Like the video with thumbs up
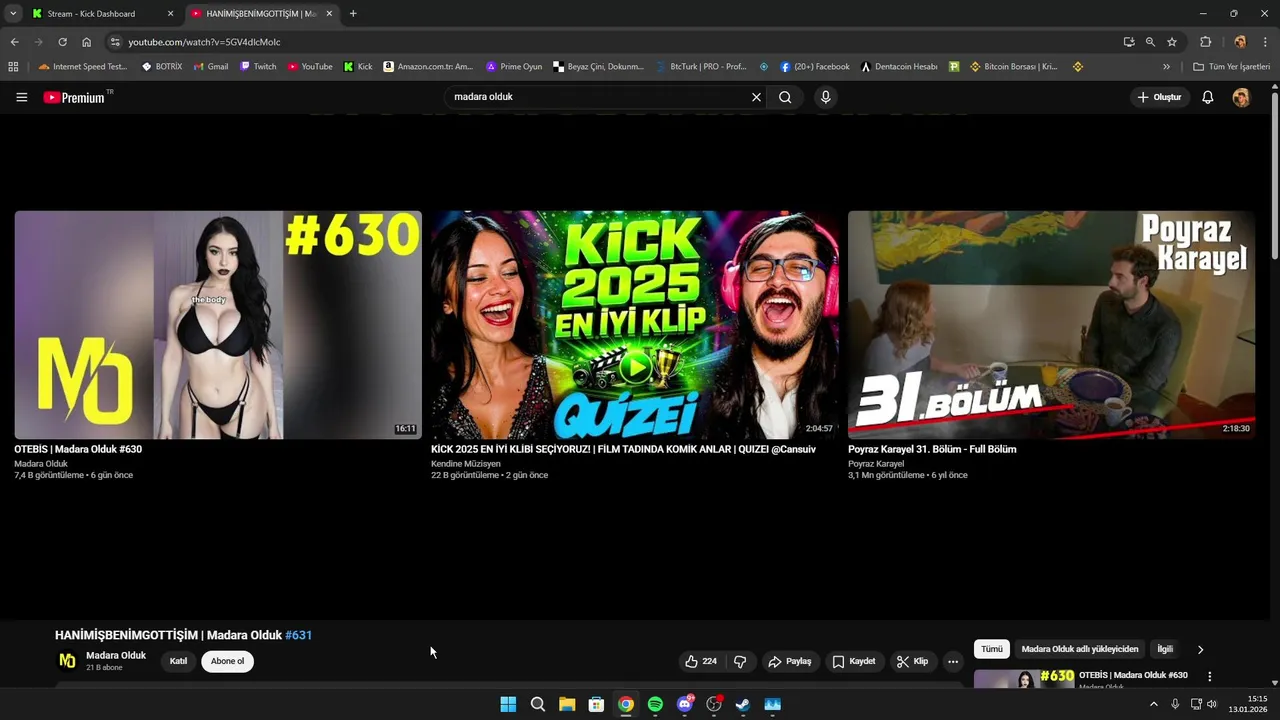The width and height of the screenshot is (1280, 720). (x=700, y=661)
